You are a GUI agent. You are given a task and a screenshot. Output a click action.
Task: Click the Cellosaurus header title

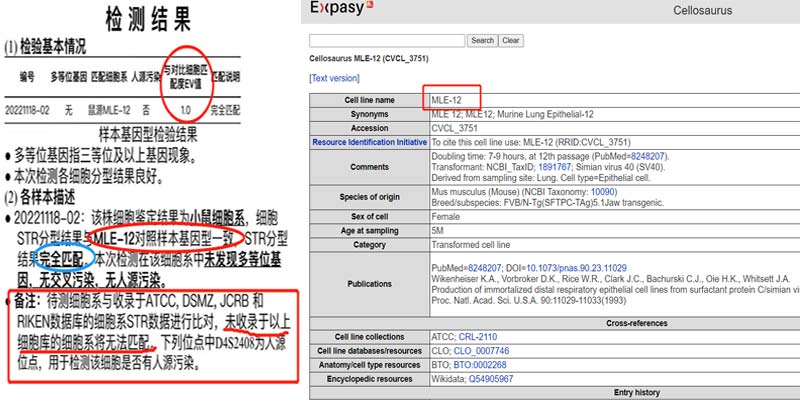coord(703,10)
